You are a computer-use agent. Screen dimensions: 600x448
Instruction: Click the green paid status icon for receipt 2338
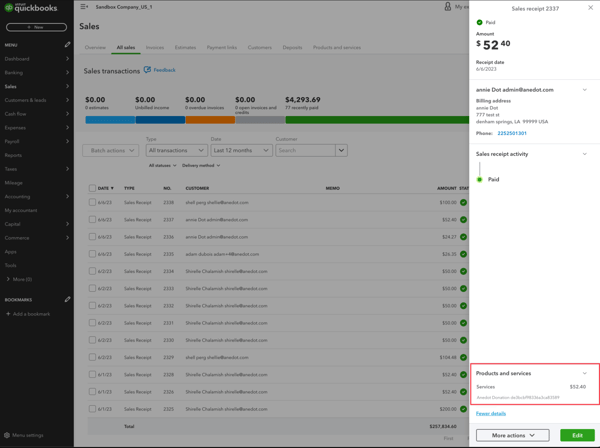[463, 202]
